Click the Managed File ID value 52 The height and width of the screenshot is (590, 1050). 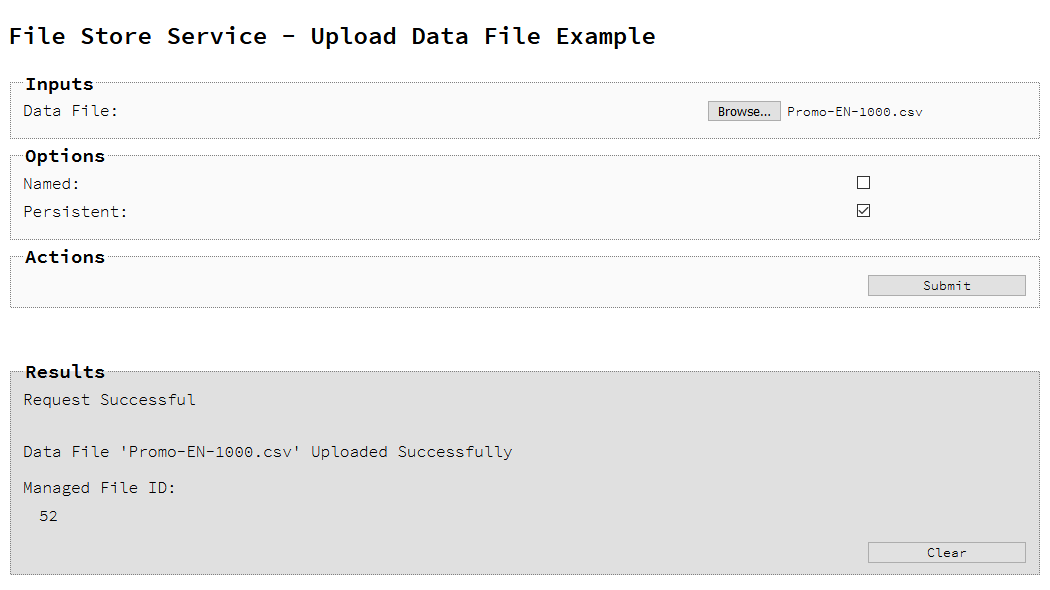point(48,516)
